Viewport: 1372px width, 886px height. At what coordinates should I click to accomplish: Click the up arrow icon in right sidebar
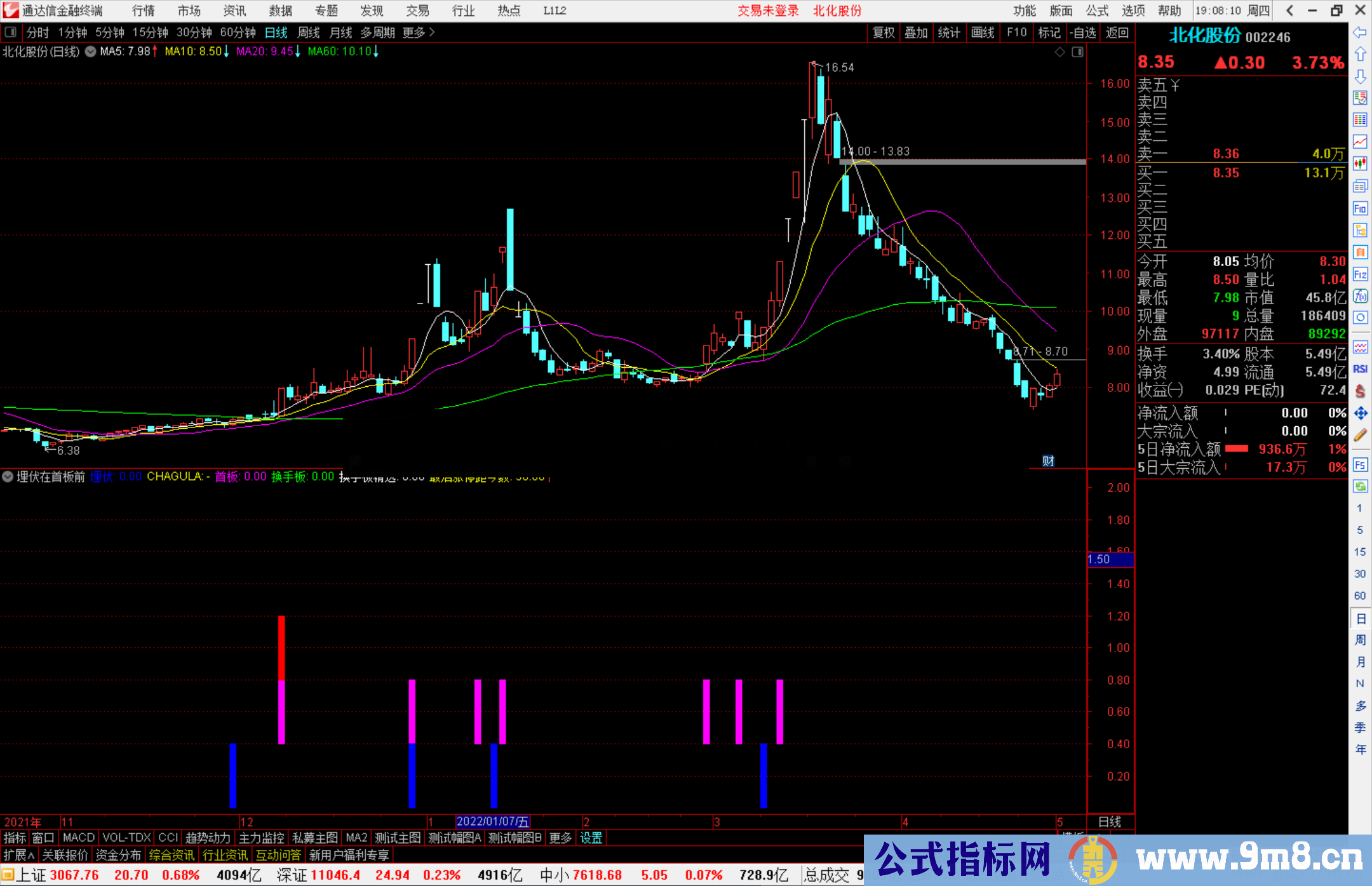[x=1360, y=55]
